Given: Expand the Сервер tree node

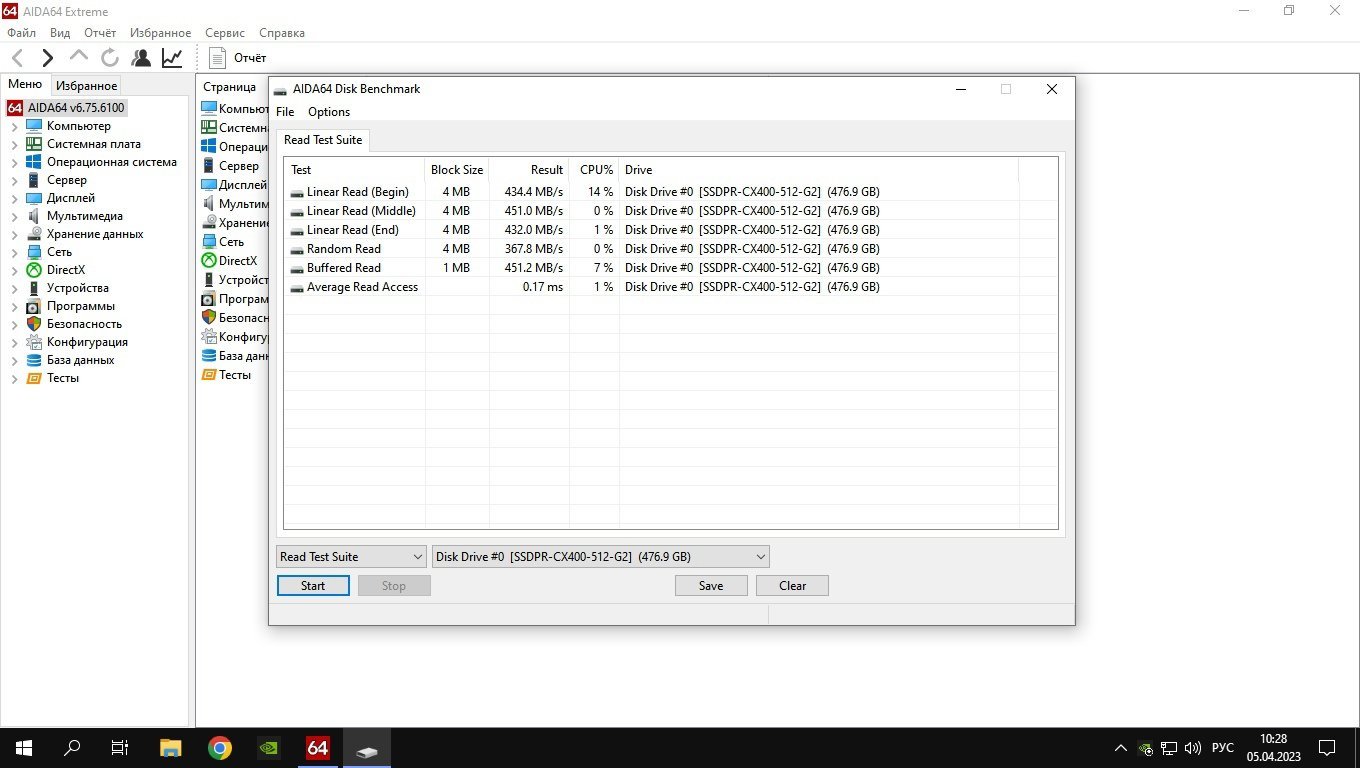Looking at the screenshot, I should tap(14, 180).
